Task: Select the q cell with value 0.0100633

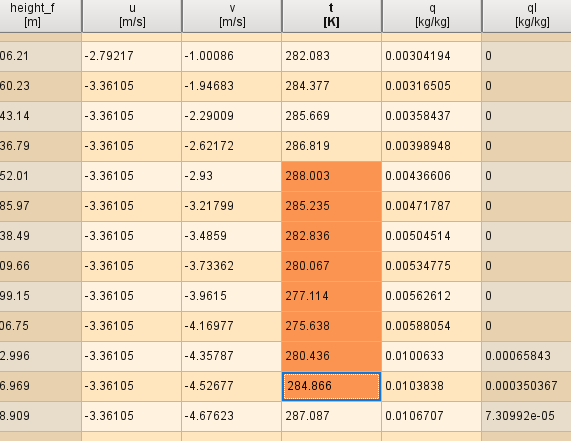Action: click(x=432, y=356)
